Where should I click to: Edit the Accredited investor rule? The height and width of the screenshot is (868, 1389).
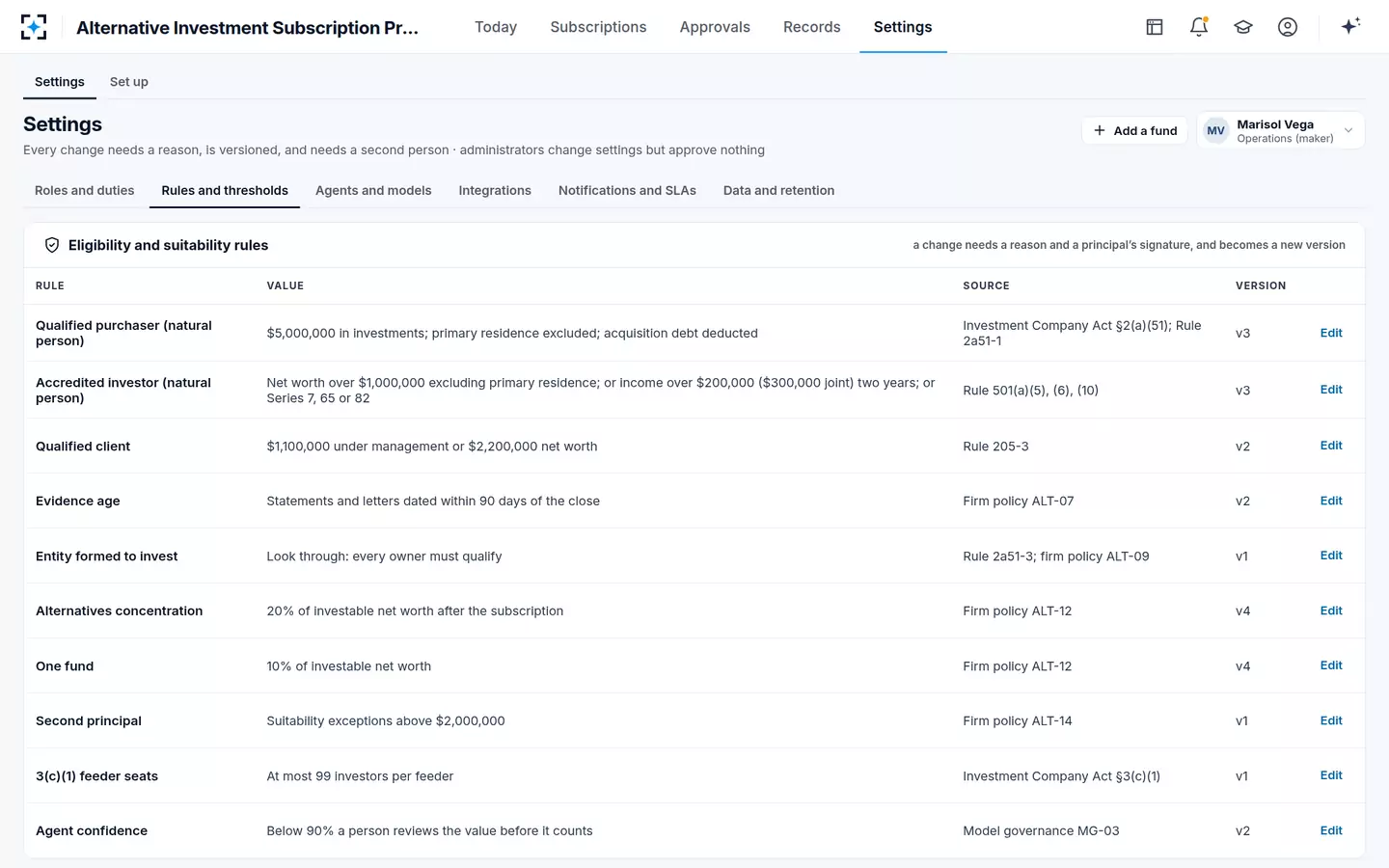point(1331,390)
